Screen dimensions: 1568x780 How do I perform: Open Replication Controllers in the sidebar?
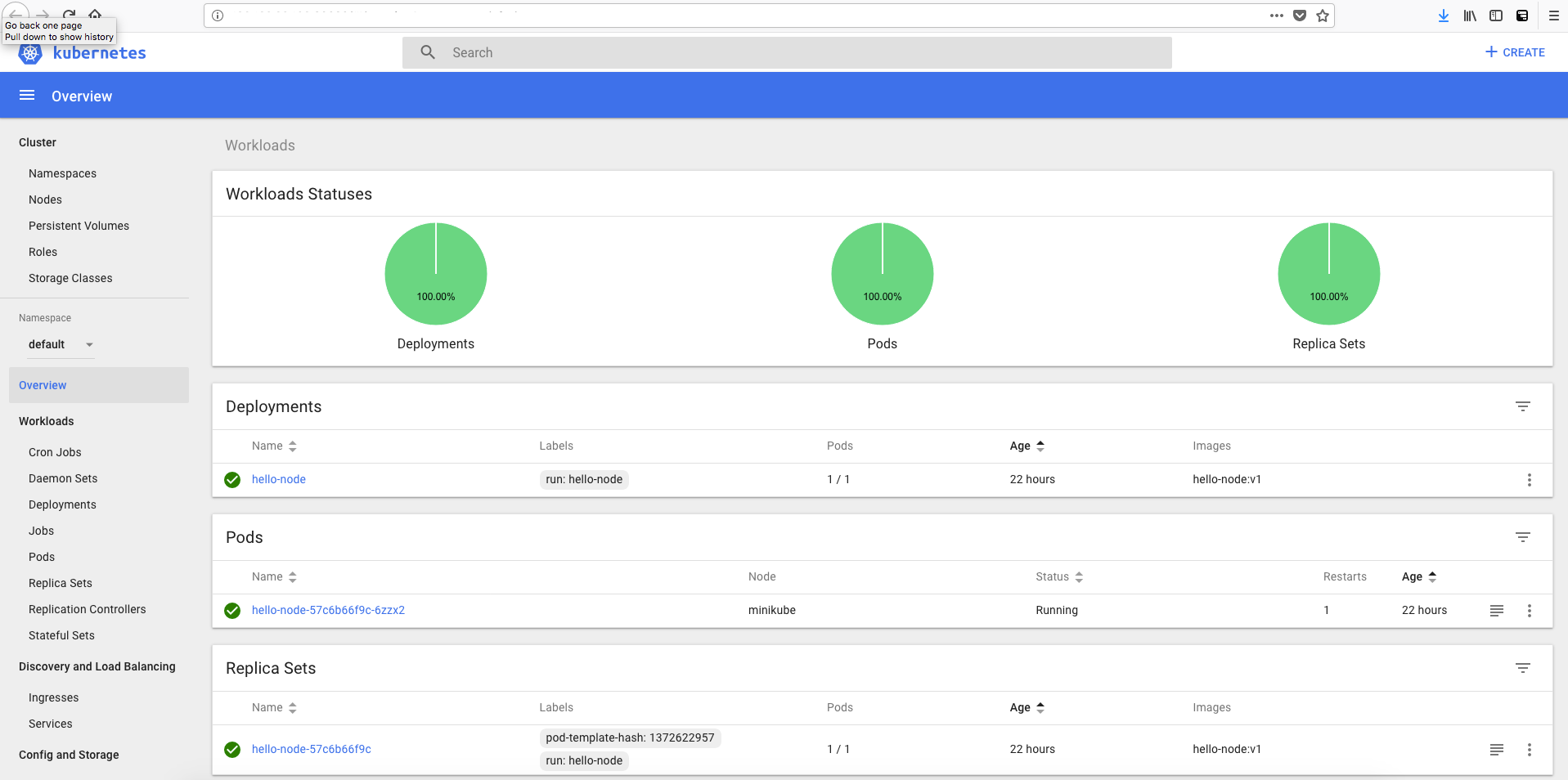coord(87,609)
